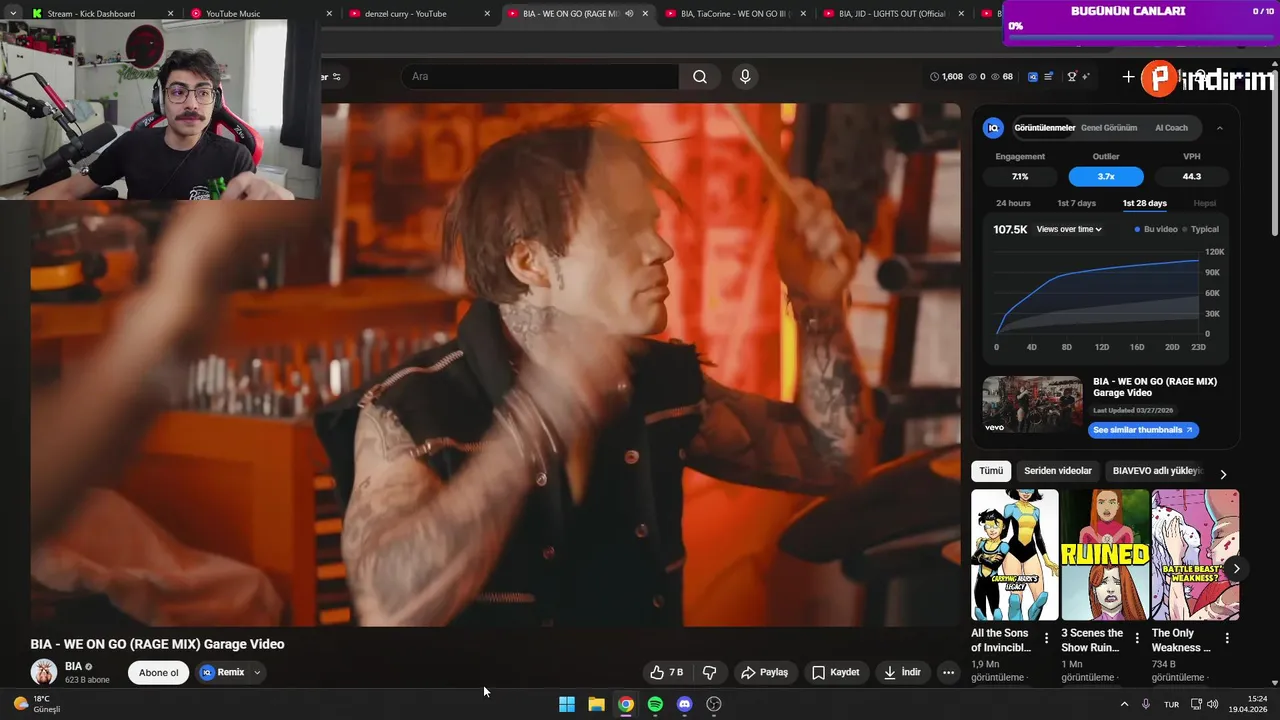Select the VPH 44.3 metric pill
The width and height of the screenshot is (1280, 720).
click(x=1191, y=176)
